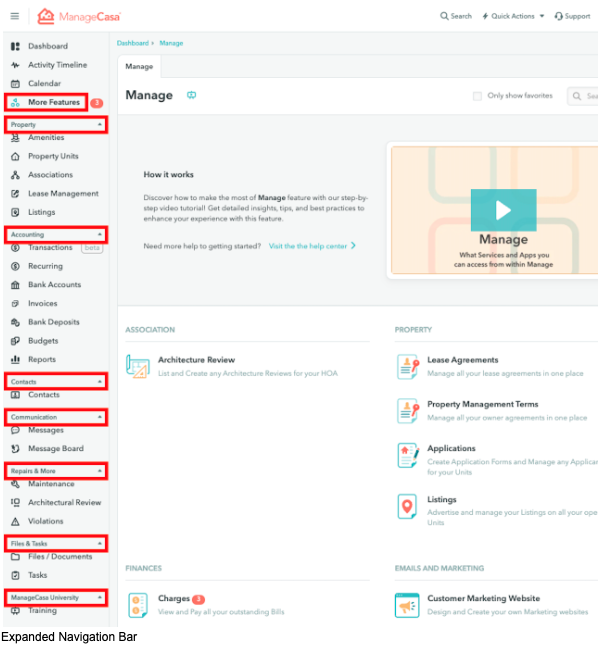Collapse the ManageCasa University section
The image size is (598, 648).
click(x=56, y=598)
